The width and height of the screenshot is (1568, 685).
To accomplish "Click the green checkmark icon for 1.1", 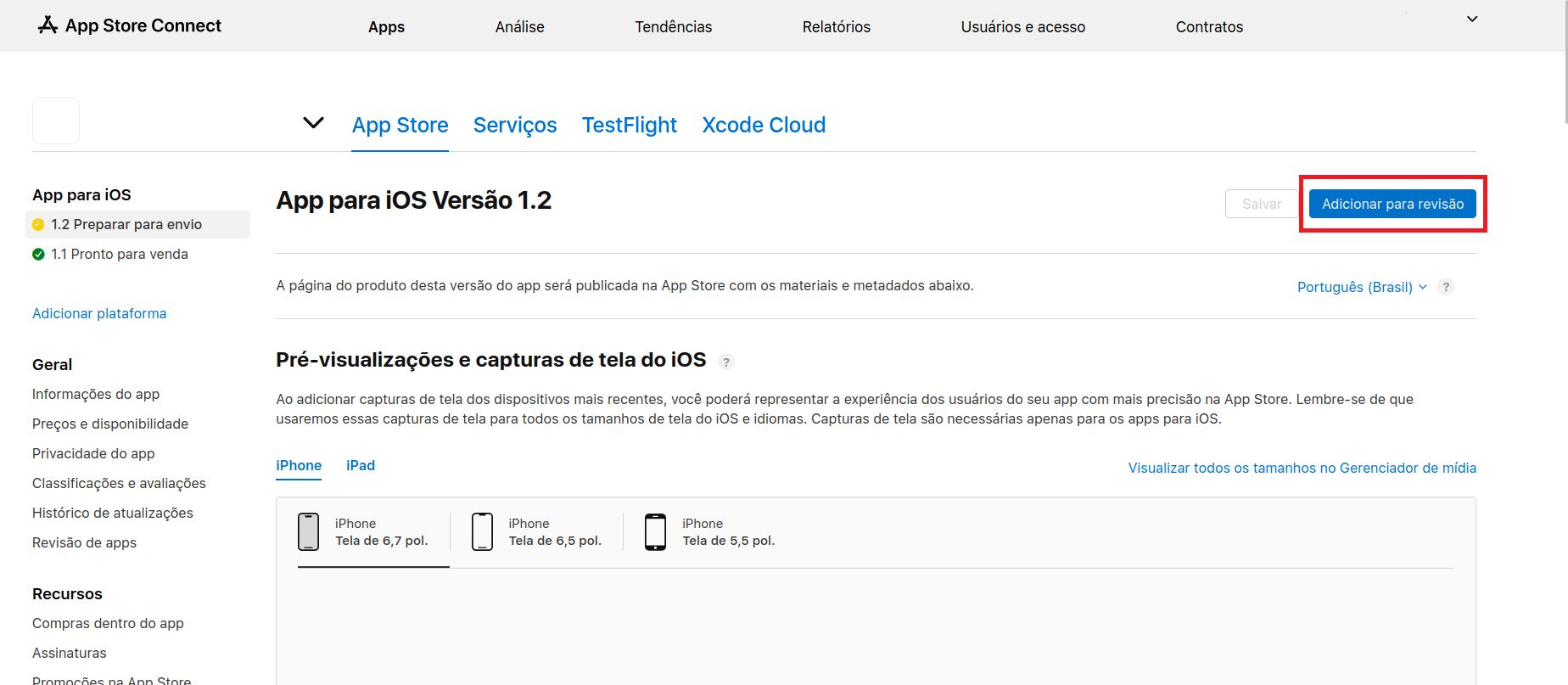I will click(38, 254).
